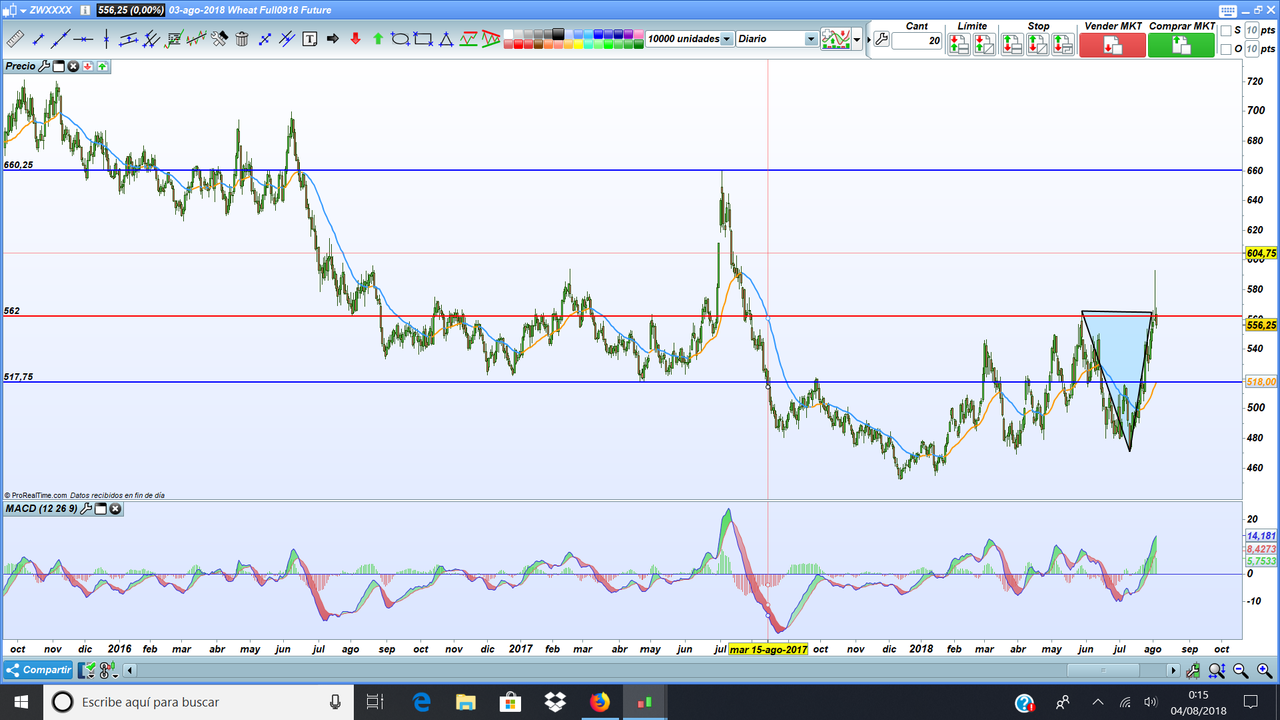Image resolution: width=1280 pixels, height=720 pixels.
Task: Click the Vender MKT sell button
Action: tap(1112, 45)
